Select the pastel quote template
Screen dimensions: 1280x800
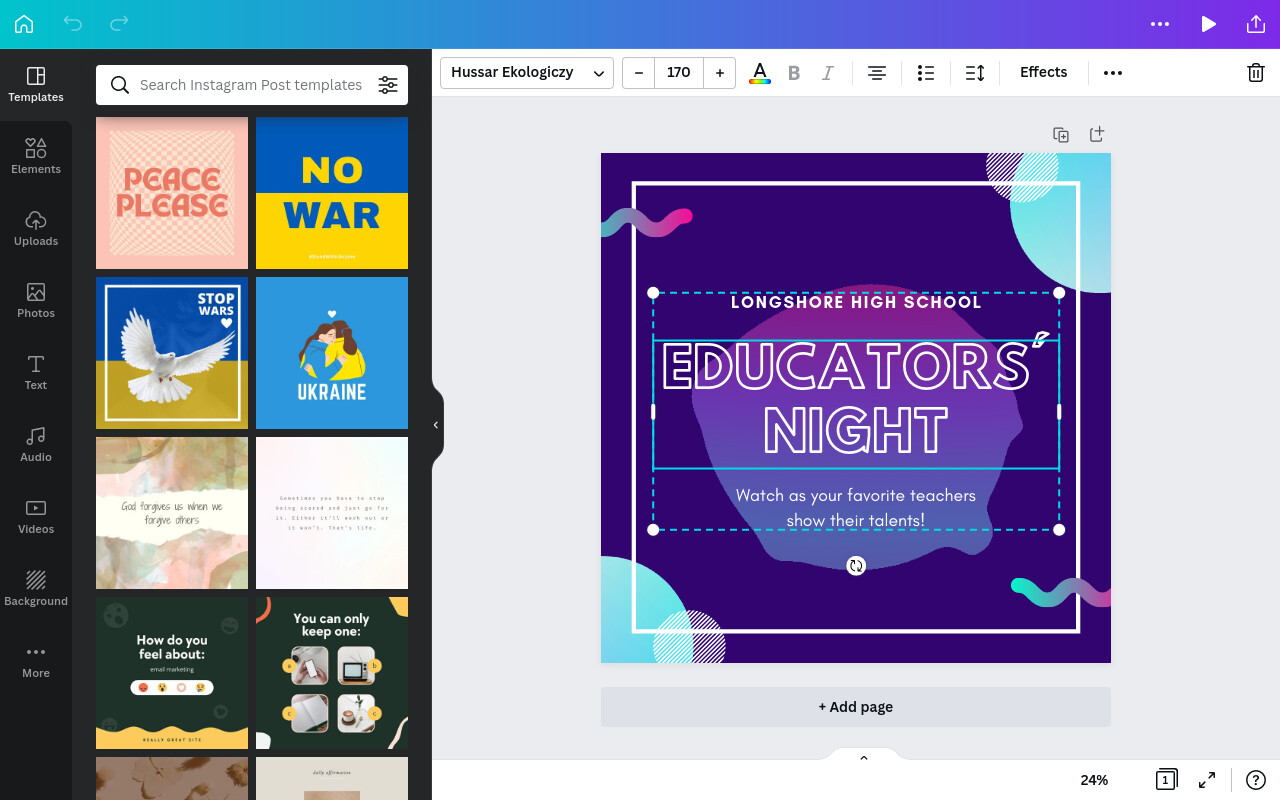click(x=332, y=513)
